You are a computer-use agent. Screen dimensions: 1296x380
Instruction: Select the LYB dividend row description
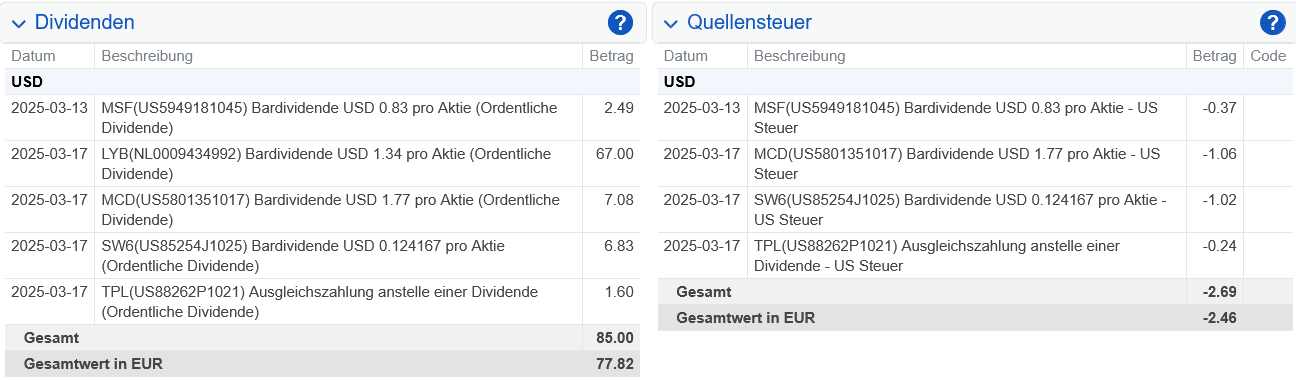point(326,163)
